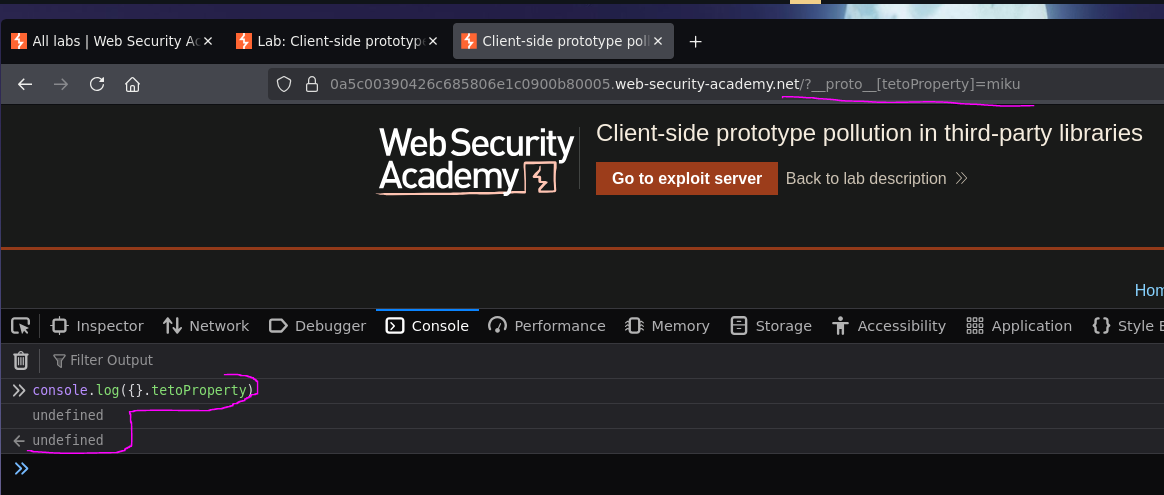
Task: Switch to All labs Web Security Academy tab
Action: (x=111, y=42)
